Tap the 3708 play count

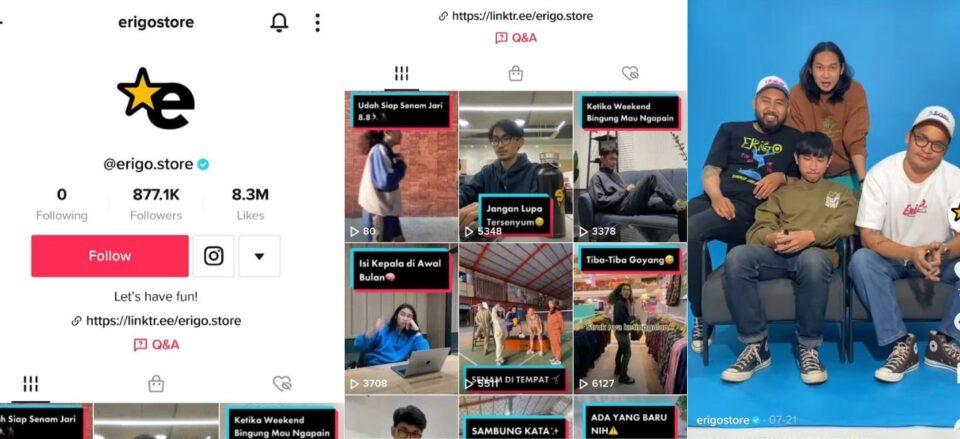click(x=369, y=383)
